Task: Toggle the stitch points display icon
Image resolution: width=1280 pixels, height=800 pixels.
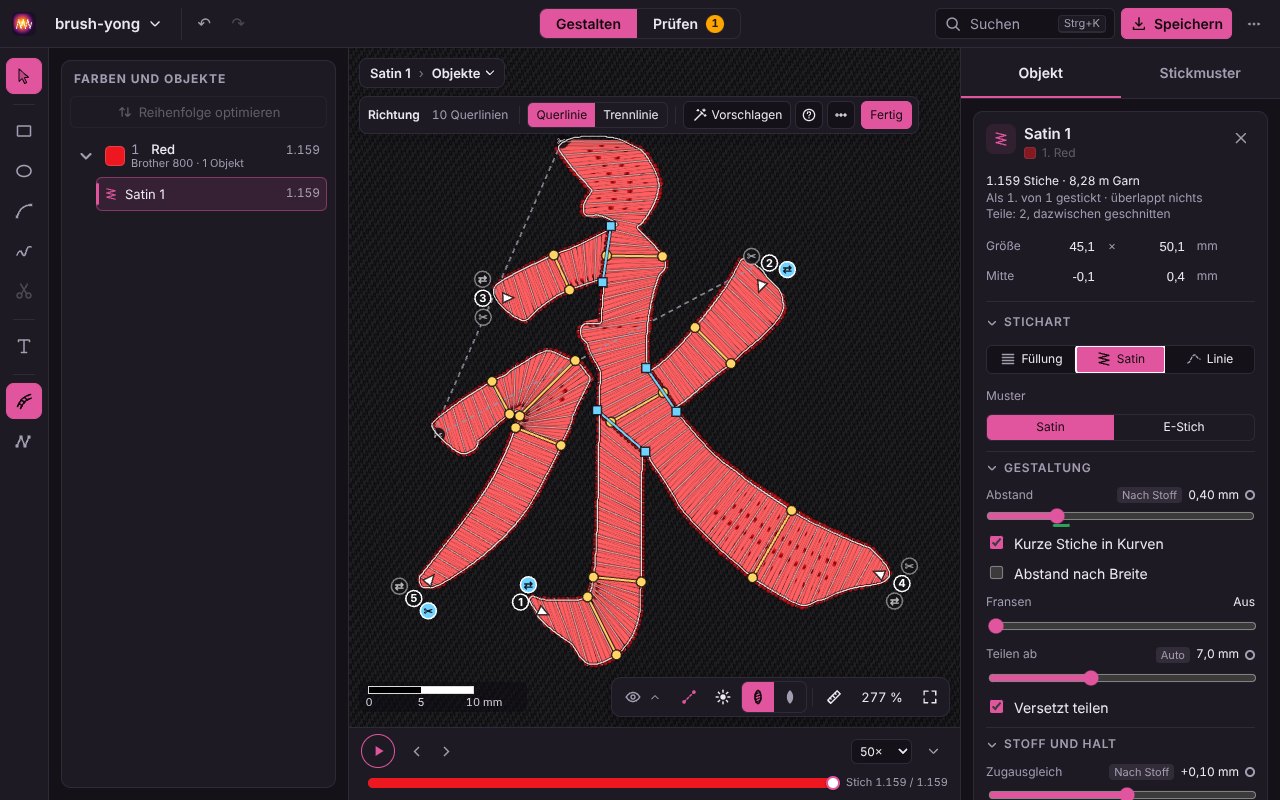Action: tap(689, 697)
